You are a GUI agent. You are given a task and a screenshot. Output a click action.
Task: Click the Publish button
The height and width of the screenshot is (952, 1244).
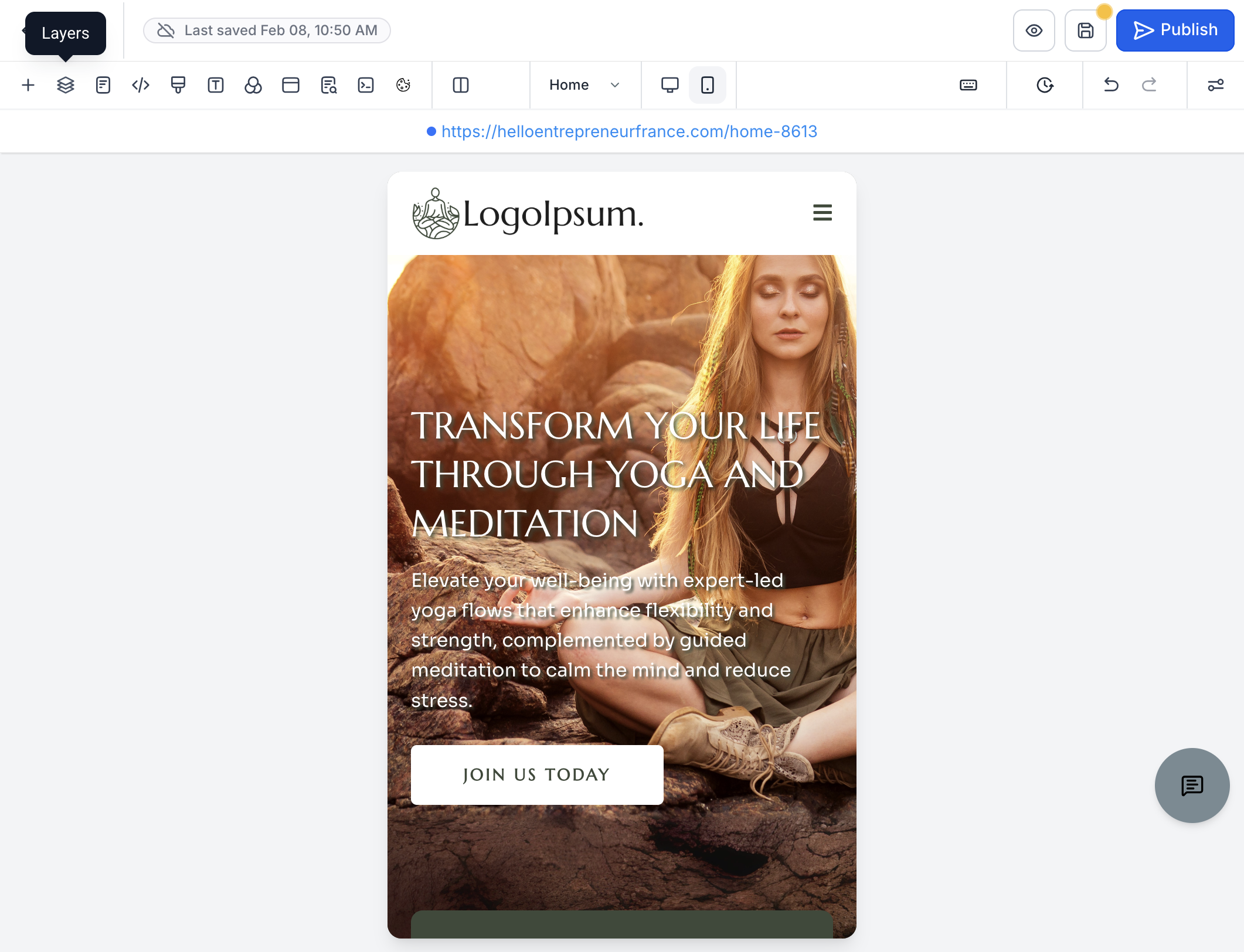point(1175,30)
